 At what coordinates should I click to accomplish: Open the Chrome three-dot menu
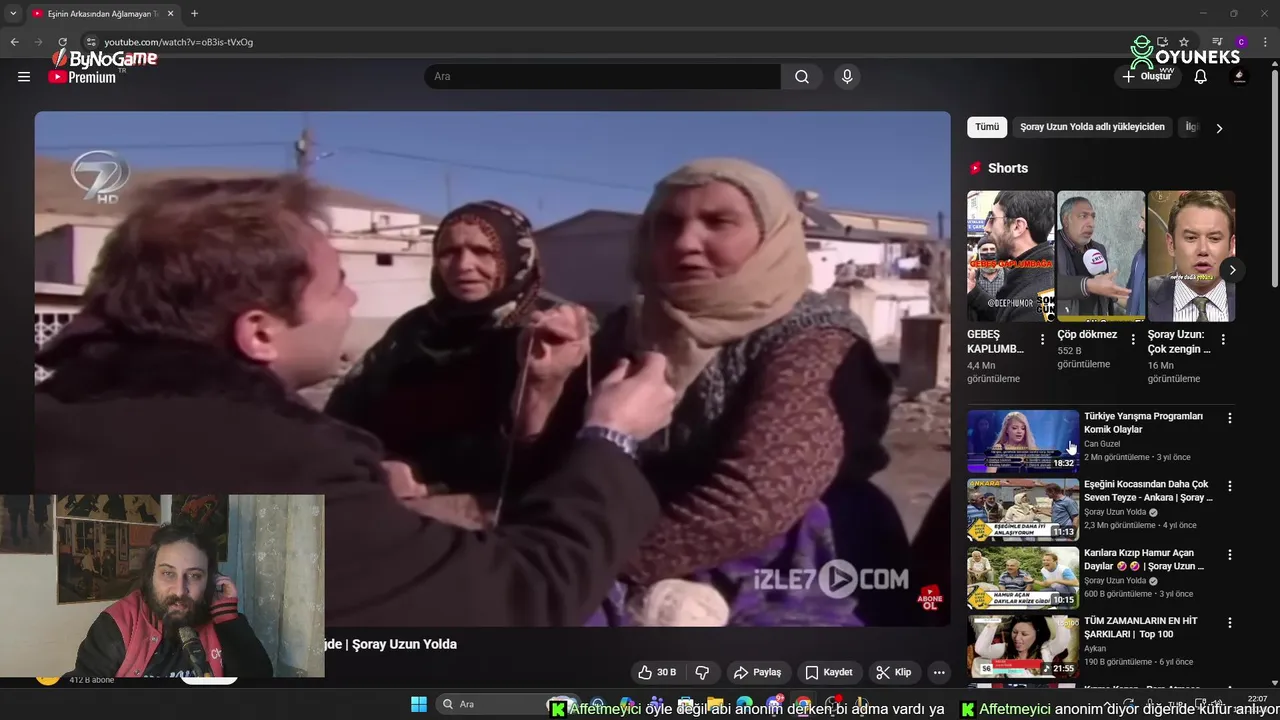[x=1266, y=42]
